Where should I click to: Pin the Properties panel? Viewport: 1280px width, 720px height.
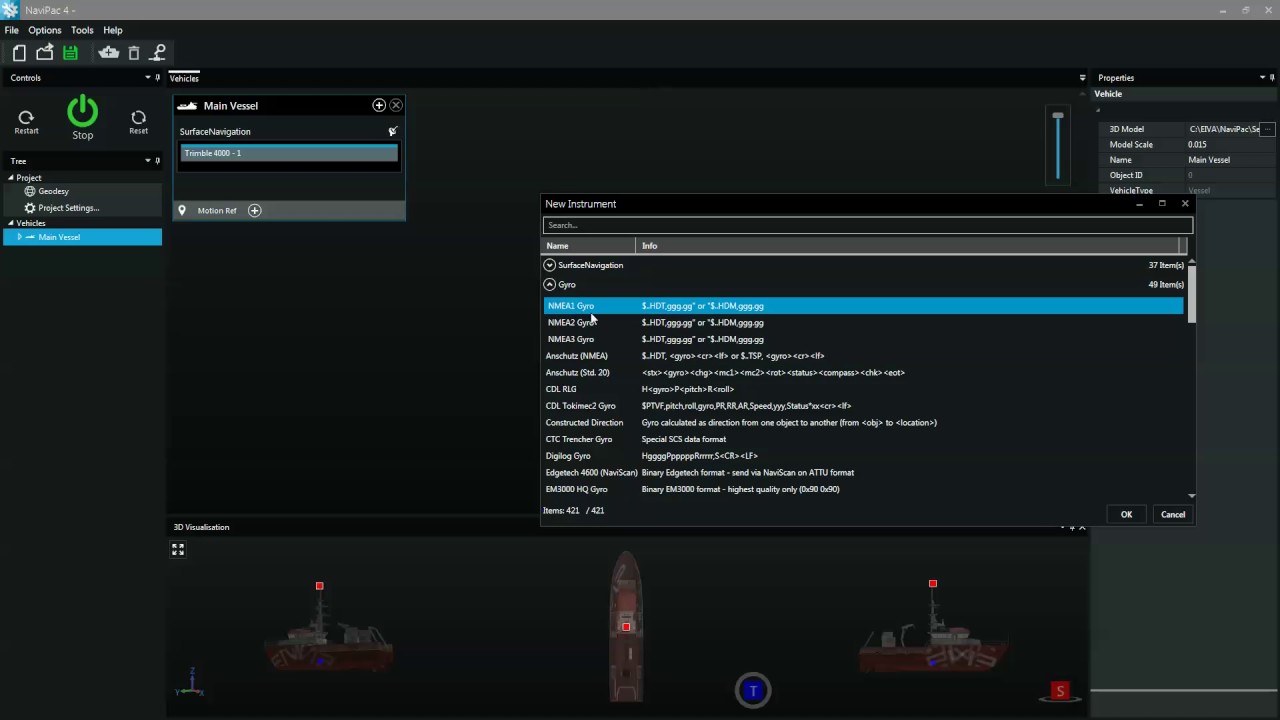click(x=1273, y=77)
